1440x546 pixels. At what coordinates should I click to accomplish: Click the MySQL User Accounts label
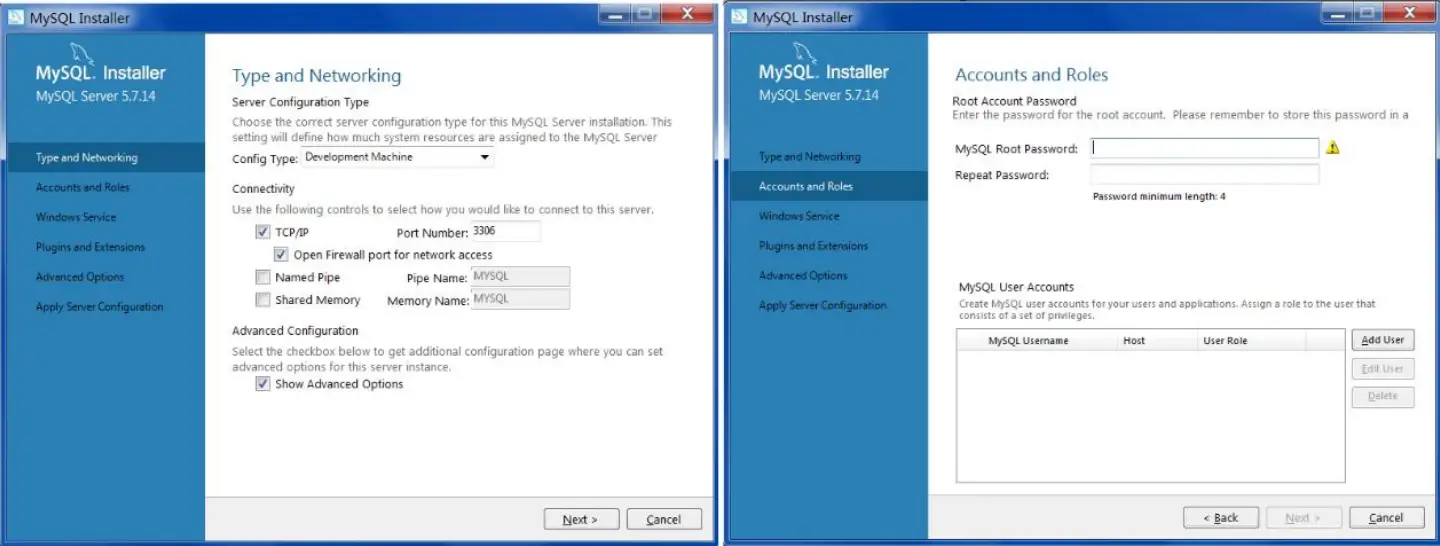point(1016,288)
